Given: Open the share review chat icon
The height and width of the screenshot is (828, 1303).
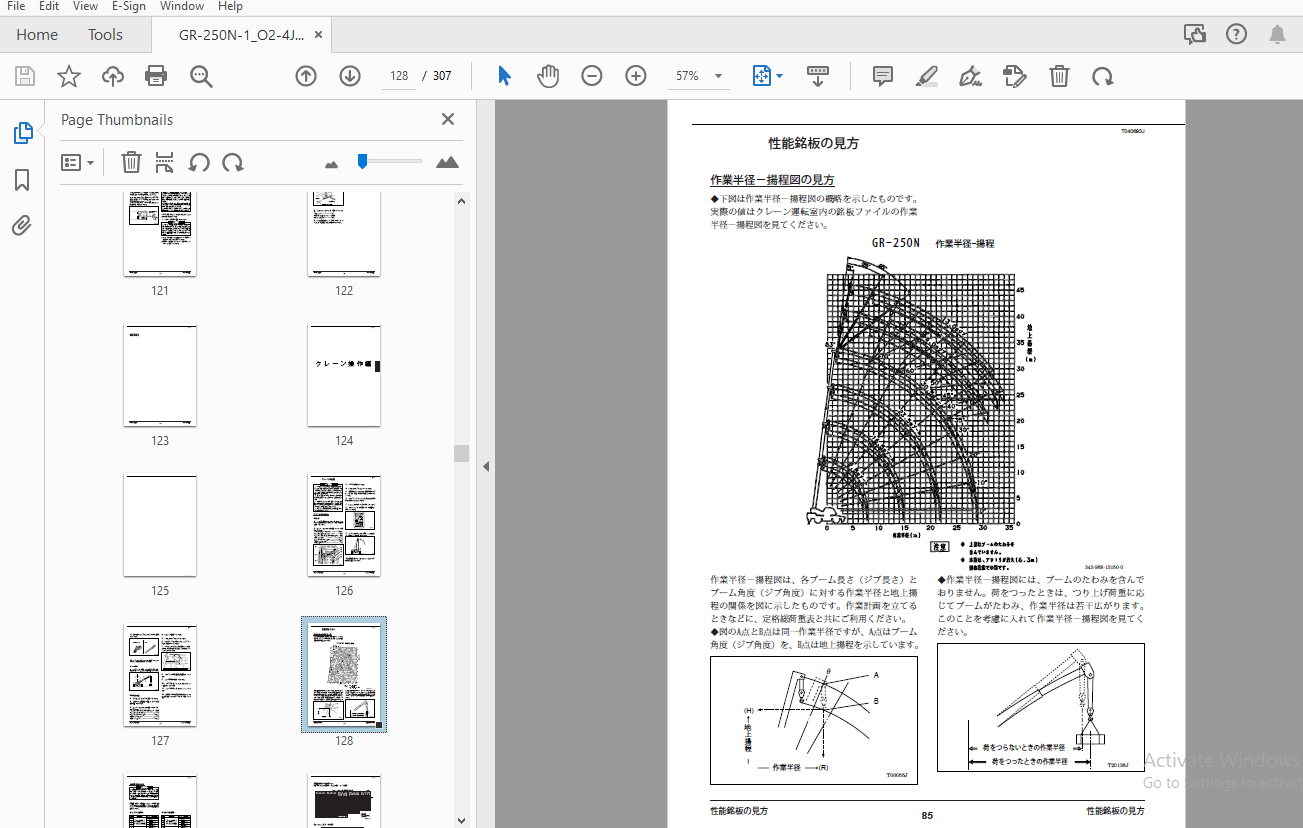Looking at the screenshot, I should point(1195,34).
